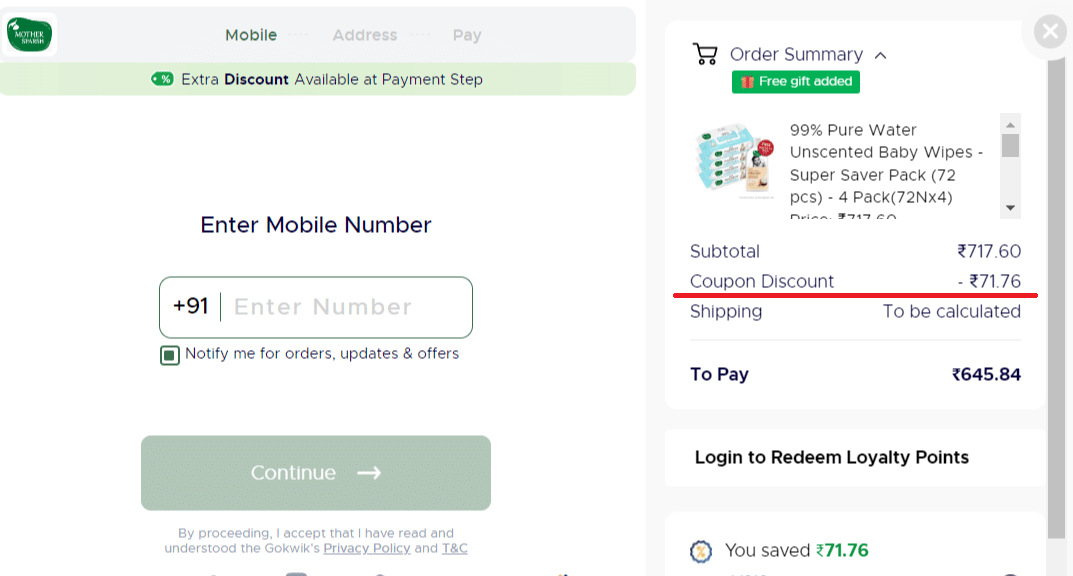Click the shopping cart icon
1073x576 pixels.
click(705, 54)
